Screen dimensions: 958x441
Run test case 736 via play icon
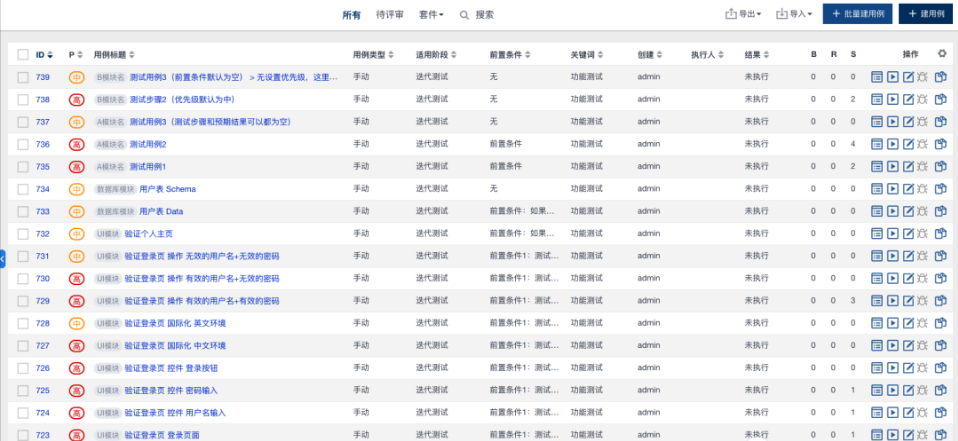point(893,144)
